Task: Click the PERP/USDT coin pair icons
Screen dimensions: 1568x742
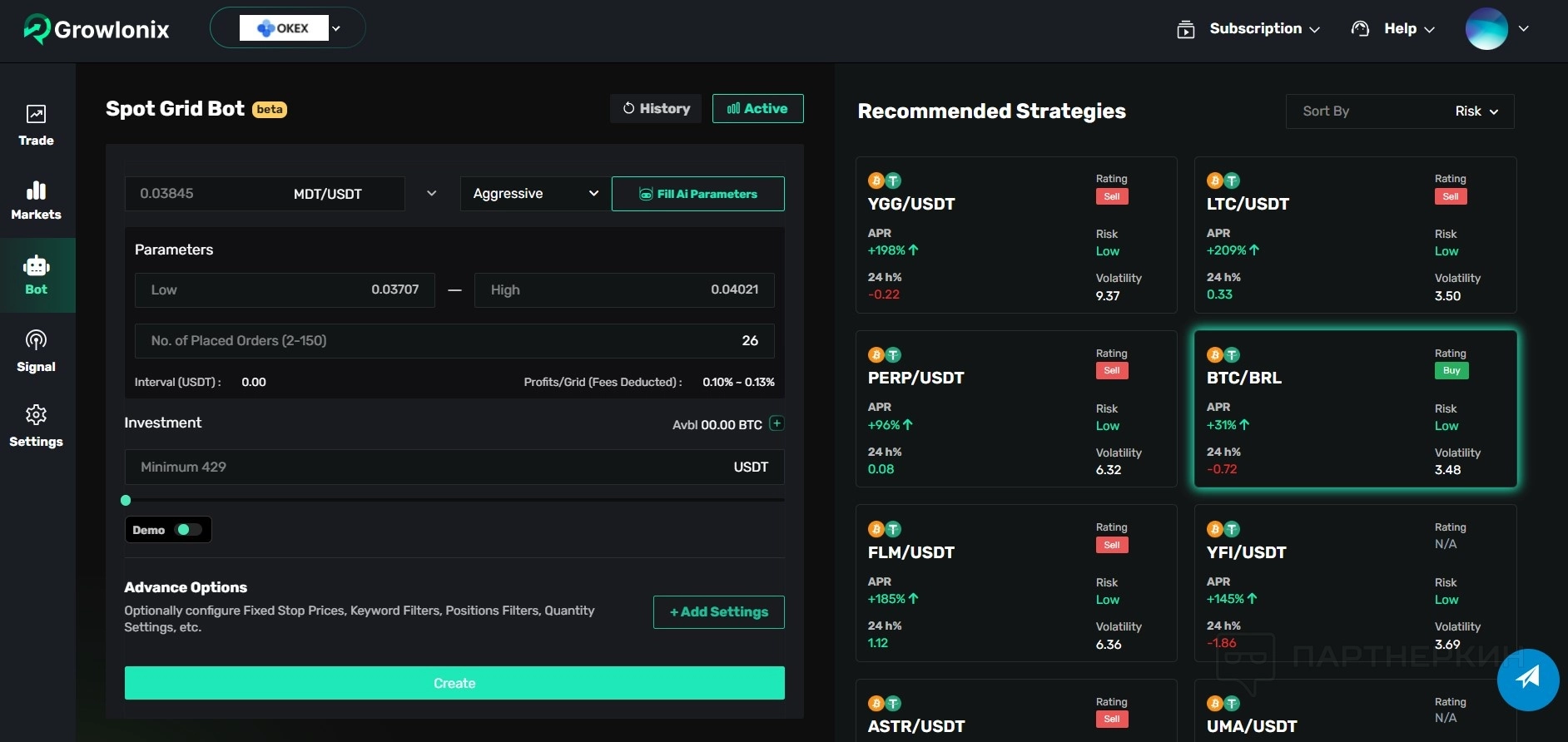Action: click(x=885, y=355)
